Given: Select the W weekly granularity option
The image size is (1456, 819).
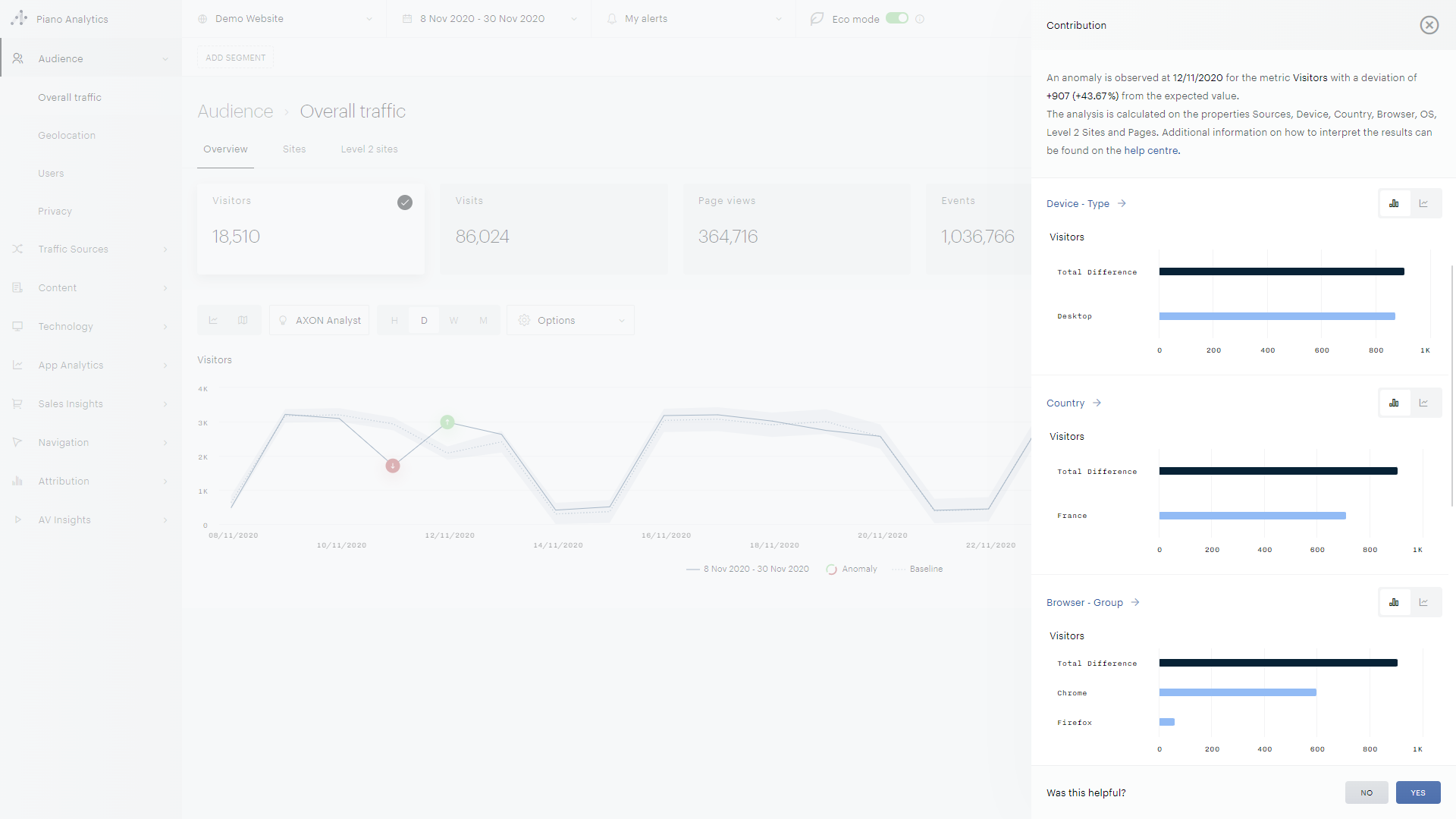Looking at the screenshot, I should 453,320.
